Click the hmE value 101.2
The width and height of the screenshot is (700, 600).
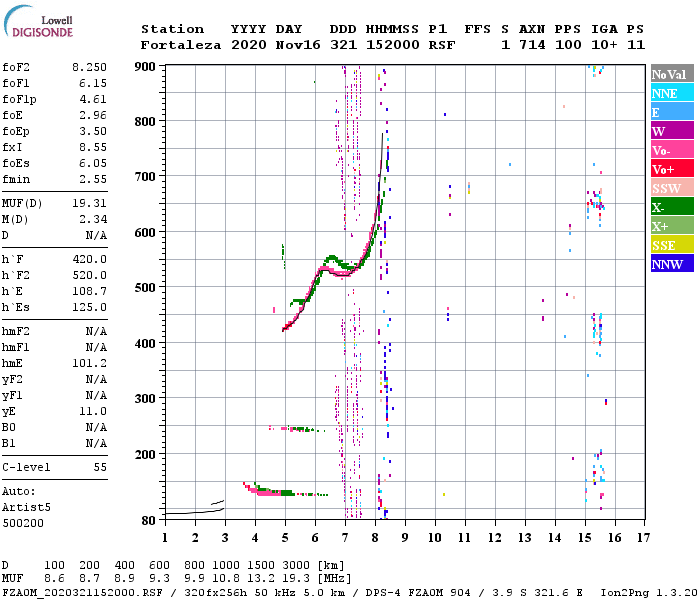coord(89,363)
